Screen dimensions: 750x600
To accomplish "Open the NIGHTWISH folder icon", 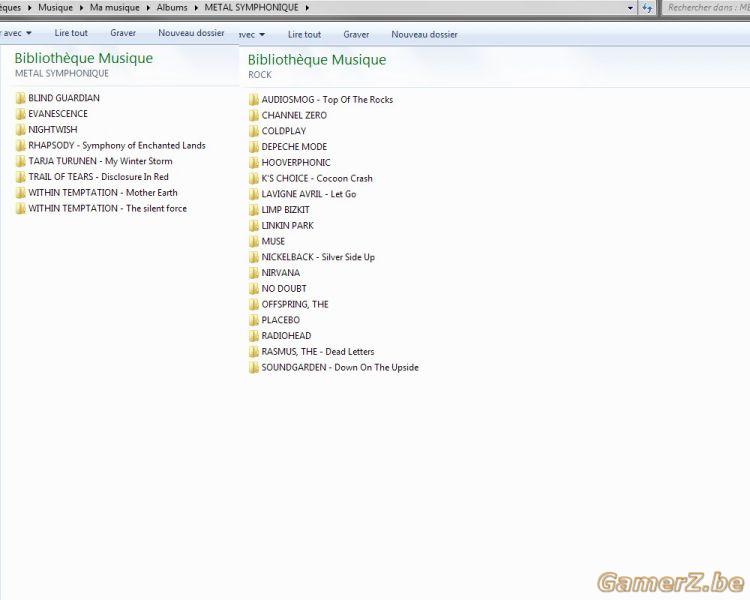I will tap(20, 130).
